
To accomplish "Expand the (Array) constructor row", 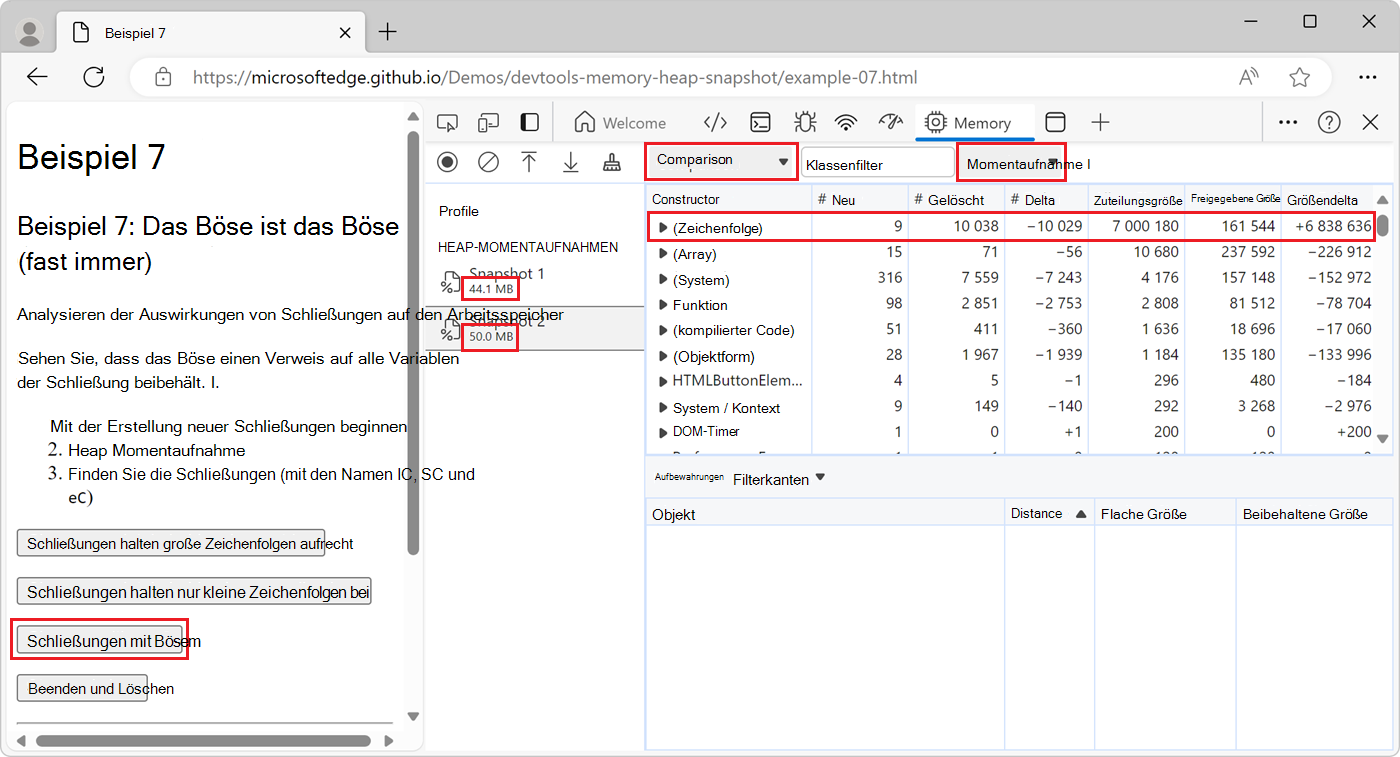I will [663, 254].
